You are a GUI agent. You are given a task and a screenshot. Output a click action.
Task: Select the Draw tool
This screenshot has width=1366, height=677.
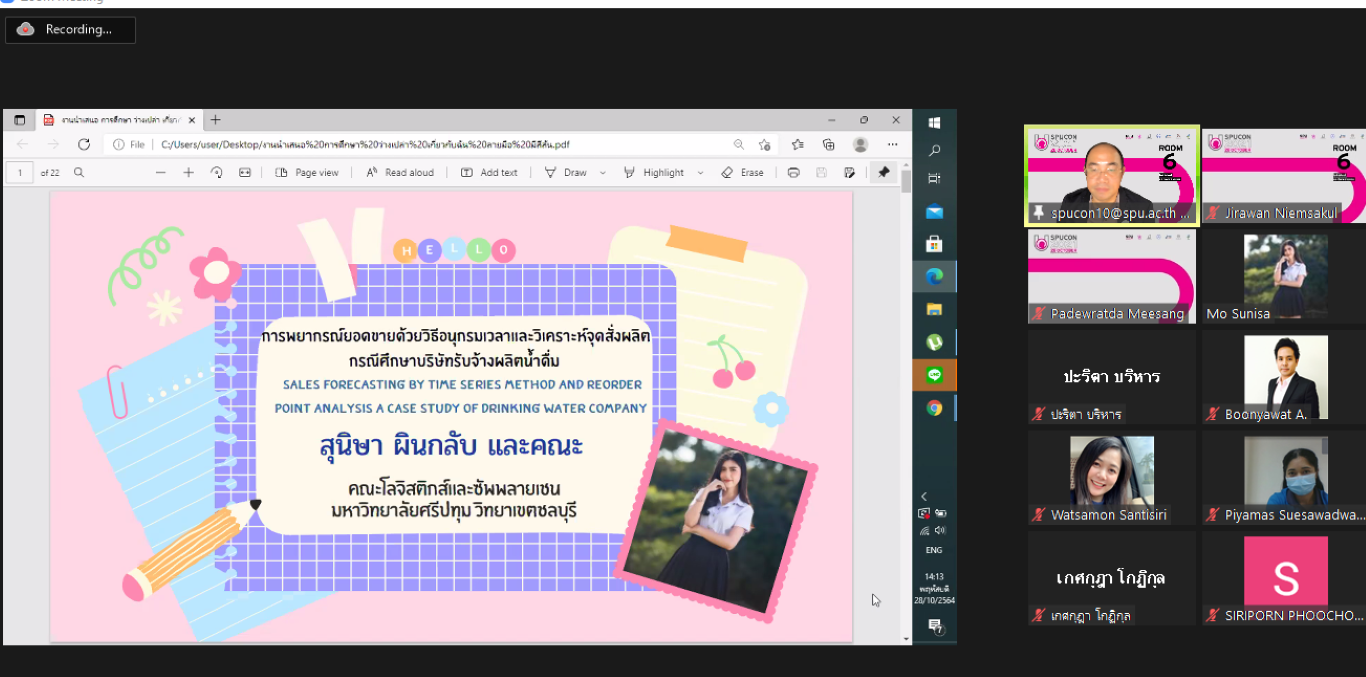(x=566, y=172)
